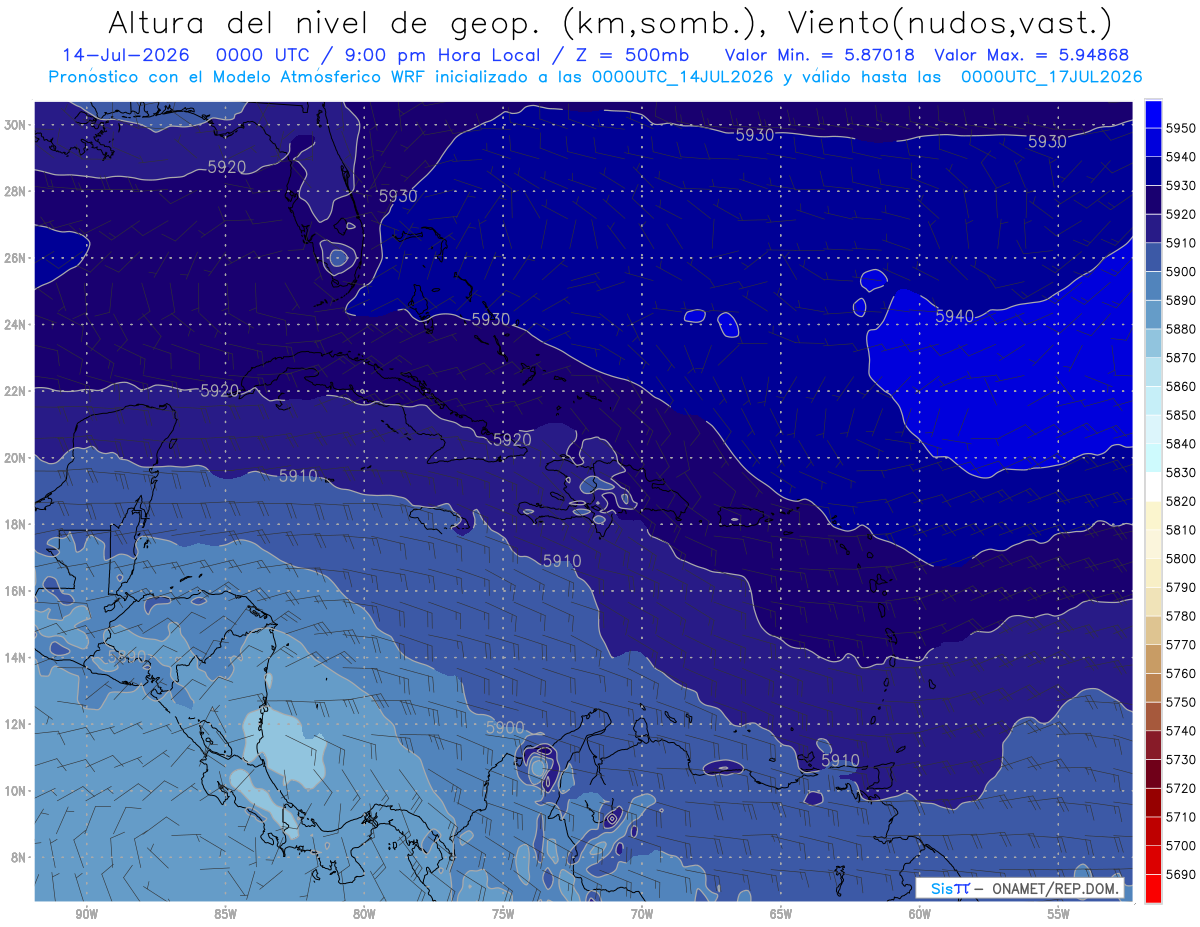The height and width of the screenshot is (927, 1200).
Task: Select the 5810 colorbar value
Action: [x=1181, y=530]
